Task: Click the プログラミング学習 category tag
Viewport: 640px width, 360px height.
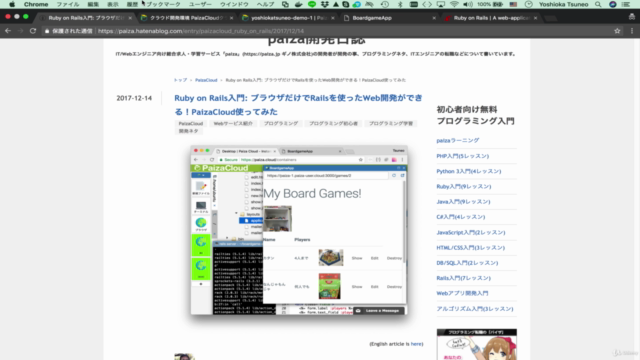Action: pos(391,123)
